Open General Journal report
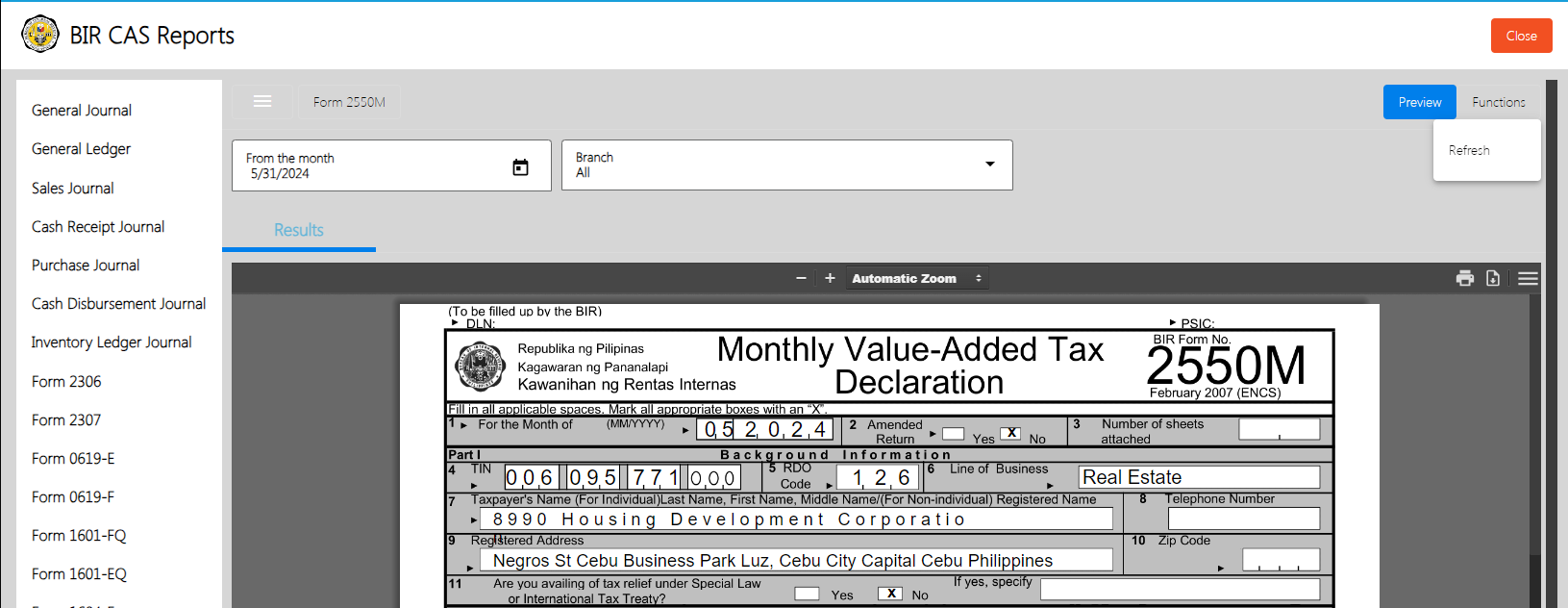This screenshot has width=1568, height=608. [x=82, y=111]
